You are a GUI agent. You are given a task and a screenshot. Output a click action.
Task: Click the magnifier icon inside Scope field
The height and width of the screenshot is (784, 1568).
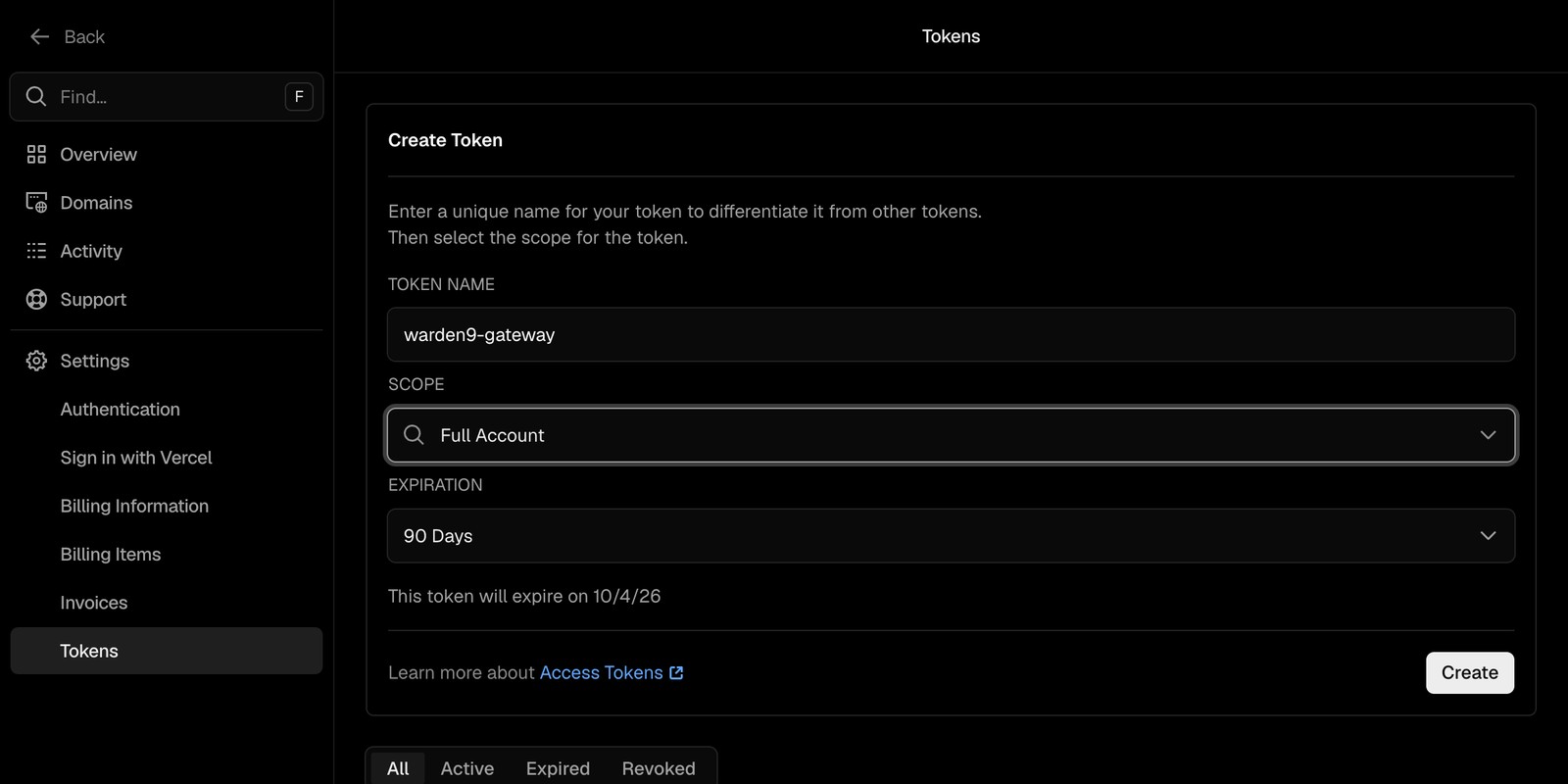click(414, 435)
